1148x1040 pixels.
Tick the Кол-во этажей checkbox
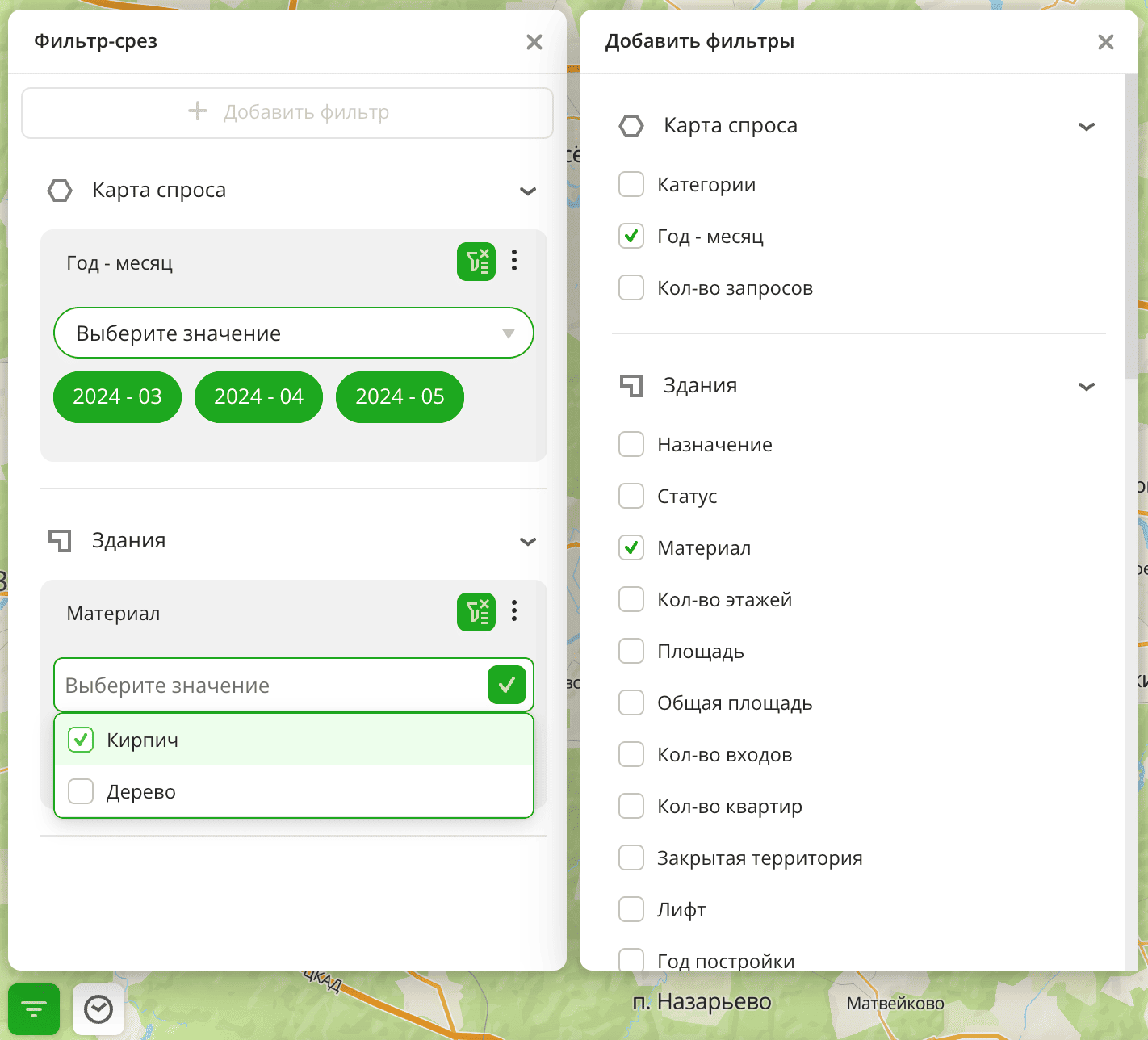[x=631, y=600]
